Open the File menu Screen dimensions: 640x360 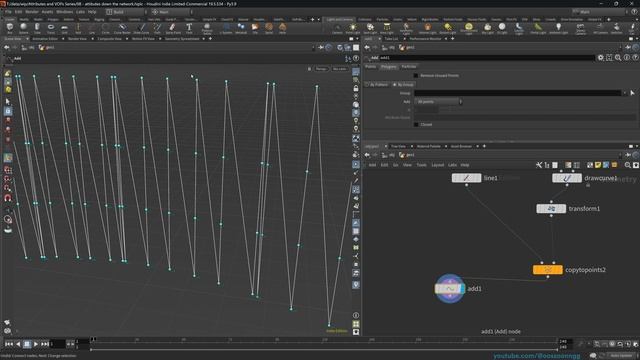click(8, 12)
